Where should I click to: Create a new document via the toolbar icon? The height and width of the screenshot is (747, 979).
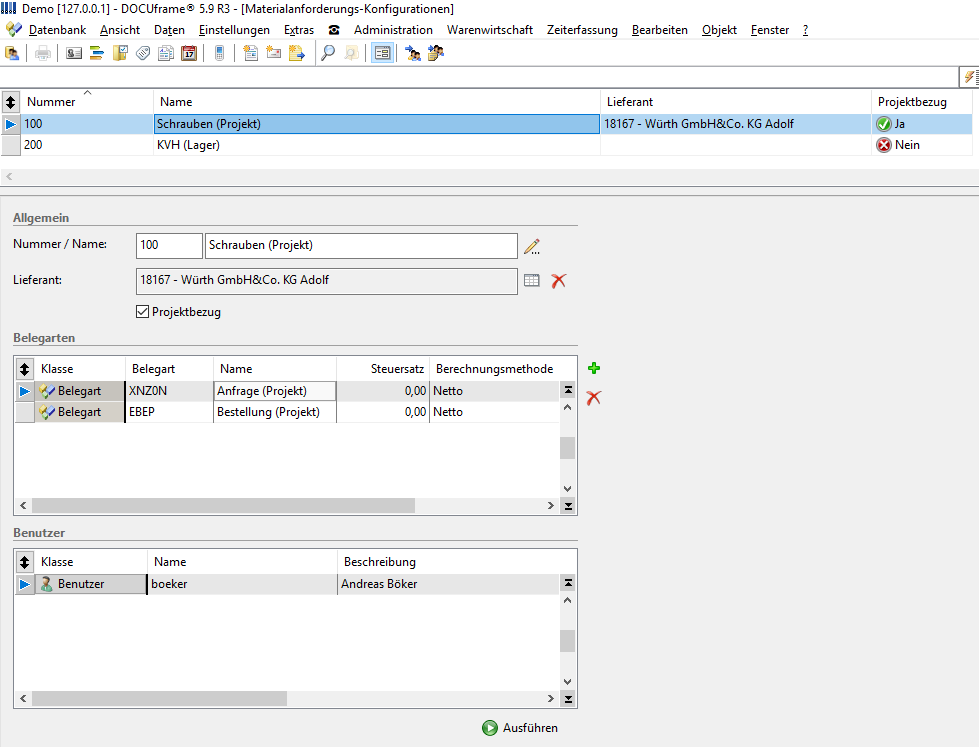250,54
